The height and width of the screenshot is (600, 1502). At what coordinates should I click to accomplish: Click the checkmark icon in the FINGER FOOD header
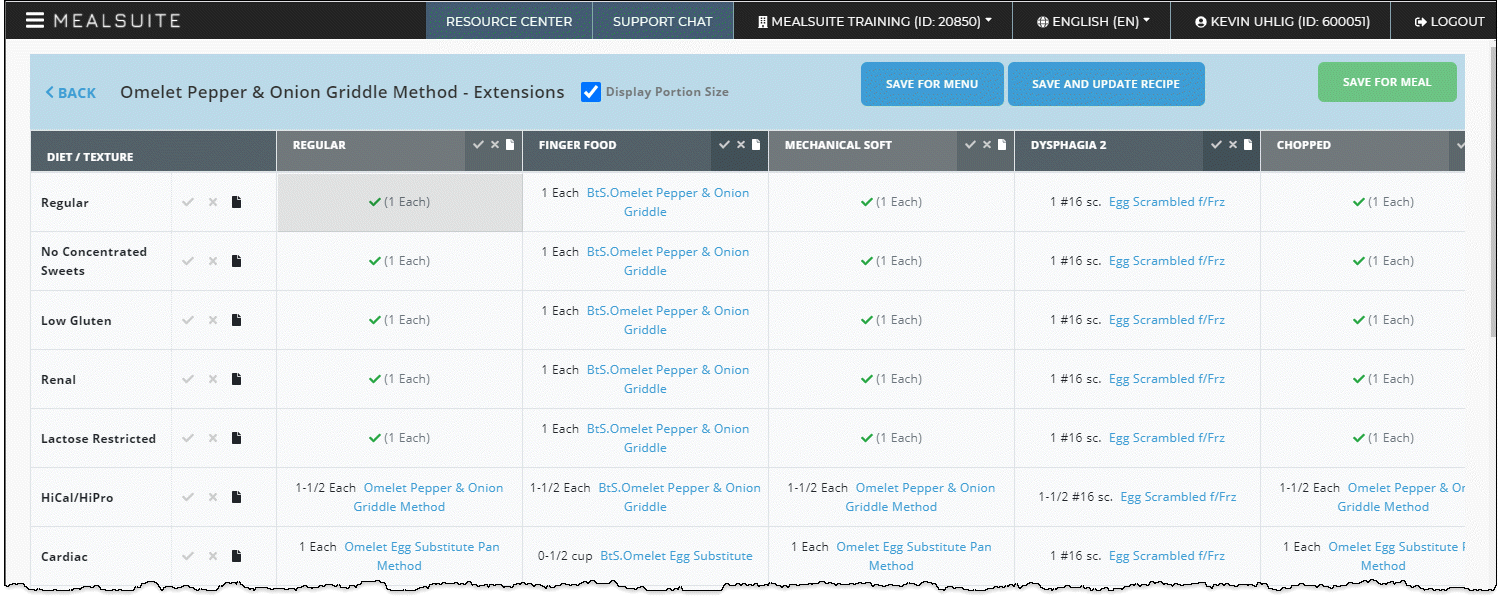[x=727, y=144]
